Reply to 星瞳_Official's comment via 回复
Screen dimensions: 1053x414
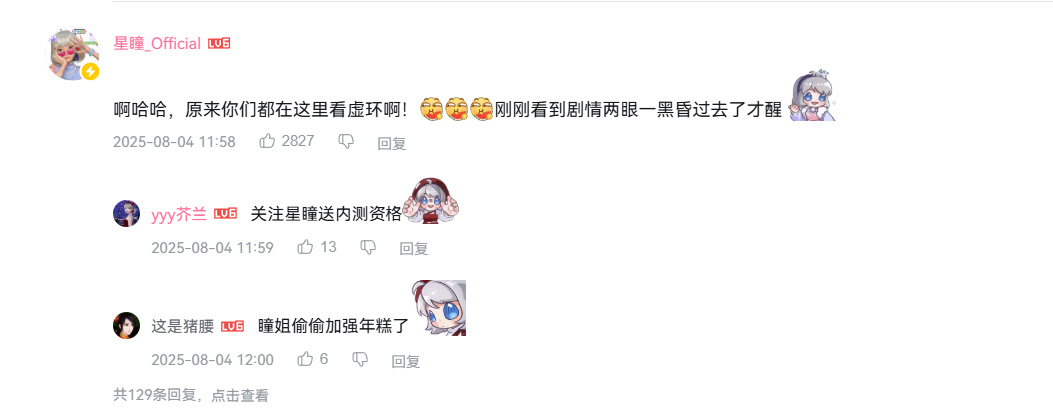pyautogui.click(x=392, y=142)
